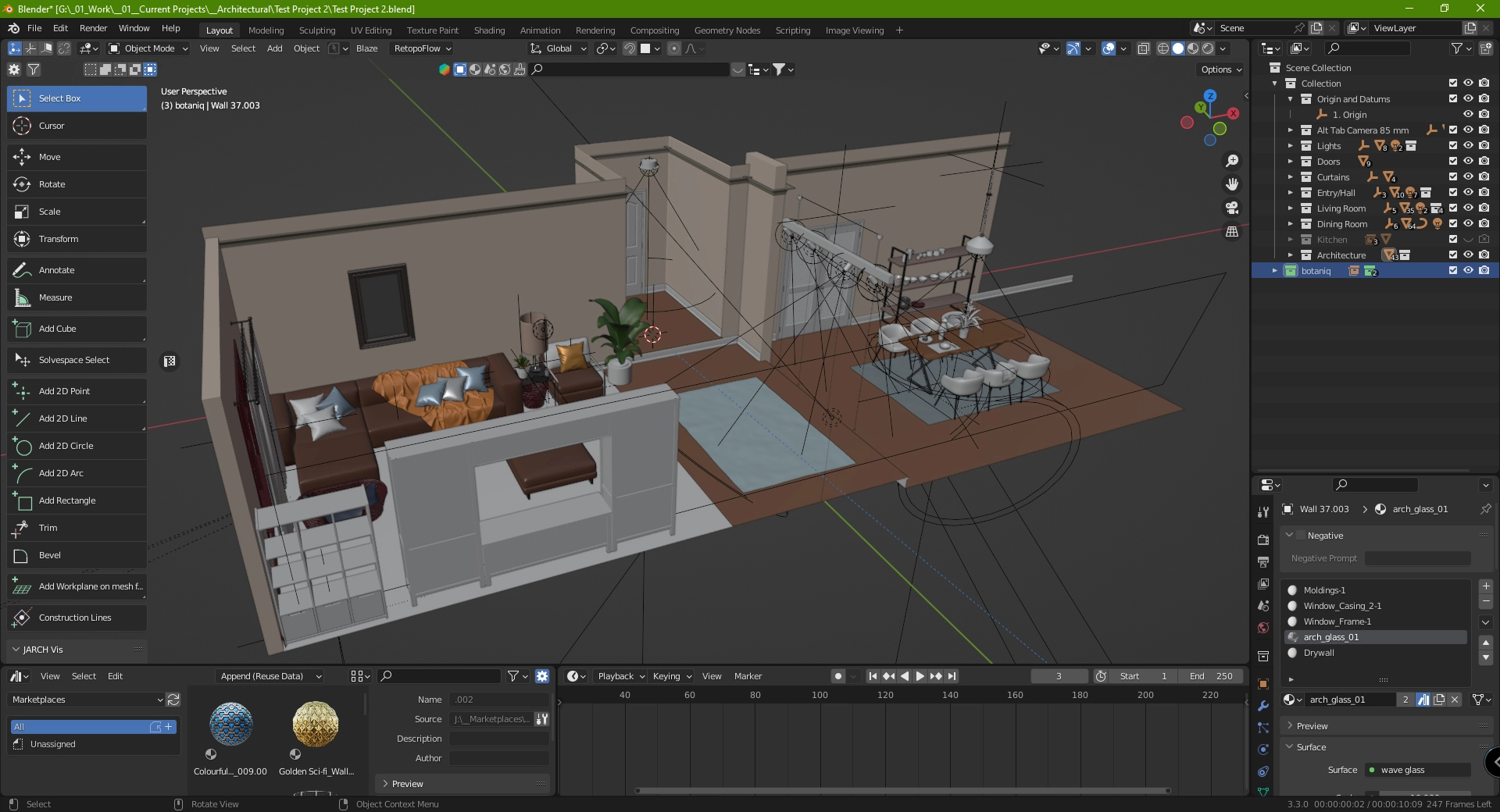Uncheck the Doors collection checkbox
The width and height of the screenshot is (1500, 812).
[x=1452, y=162]
